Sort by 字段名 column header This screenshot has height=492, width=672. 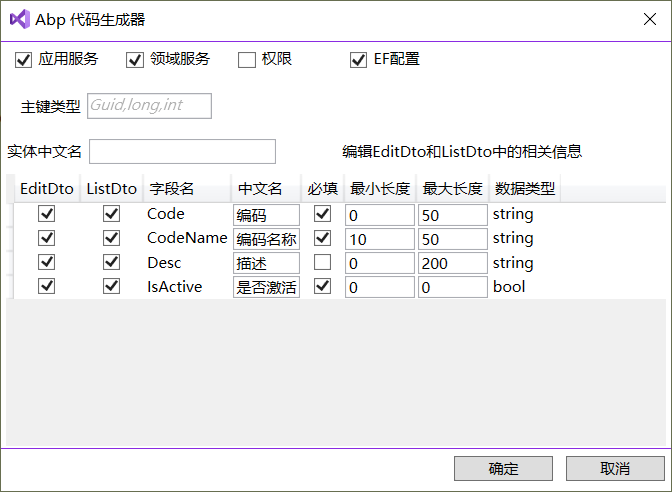187,189
